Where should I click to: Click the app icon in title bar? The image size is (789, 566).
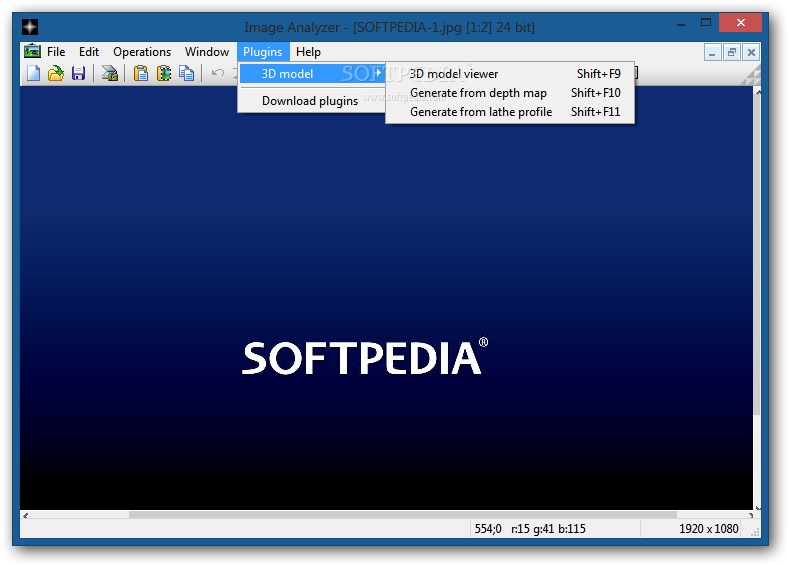pos(30,27)
